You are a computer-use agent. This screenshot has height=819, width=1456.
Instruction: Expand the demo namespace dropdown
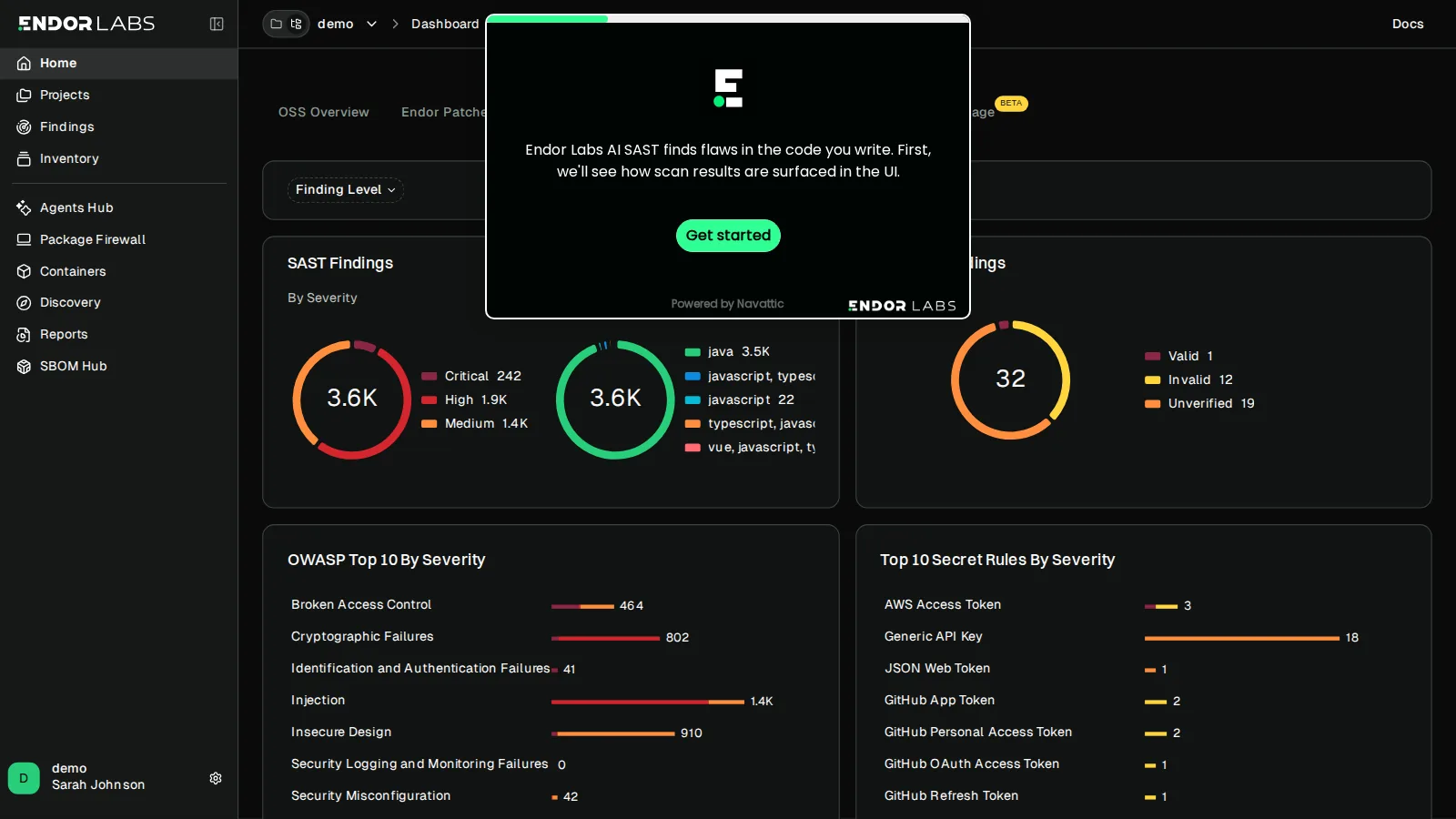click(x=371, y=25)
